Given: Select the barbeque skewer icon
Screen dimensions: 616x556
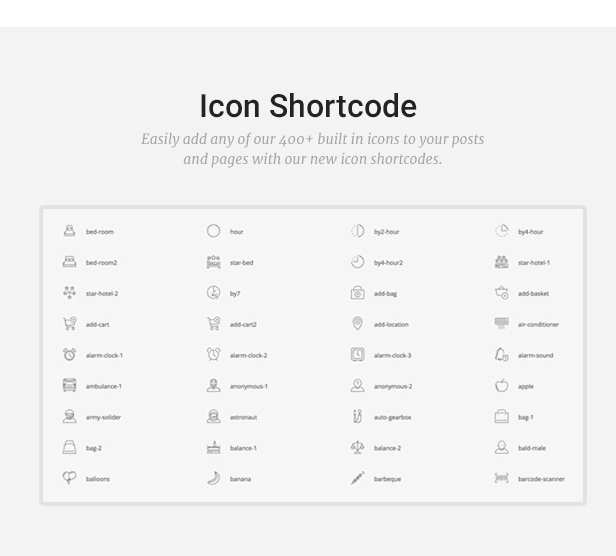Looking at the screenshot, I should [x=357, y=478].
